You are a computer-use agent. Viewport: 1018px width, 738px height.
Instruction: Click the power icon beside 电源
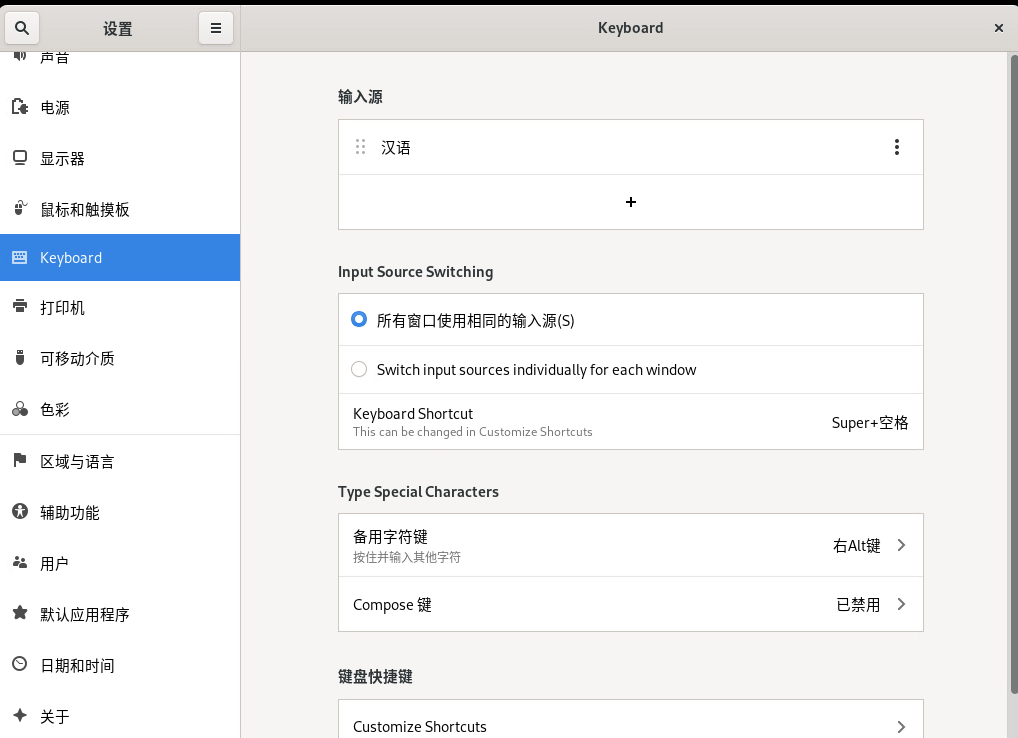(x=19, y=107)
